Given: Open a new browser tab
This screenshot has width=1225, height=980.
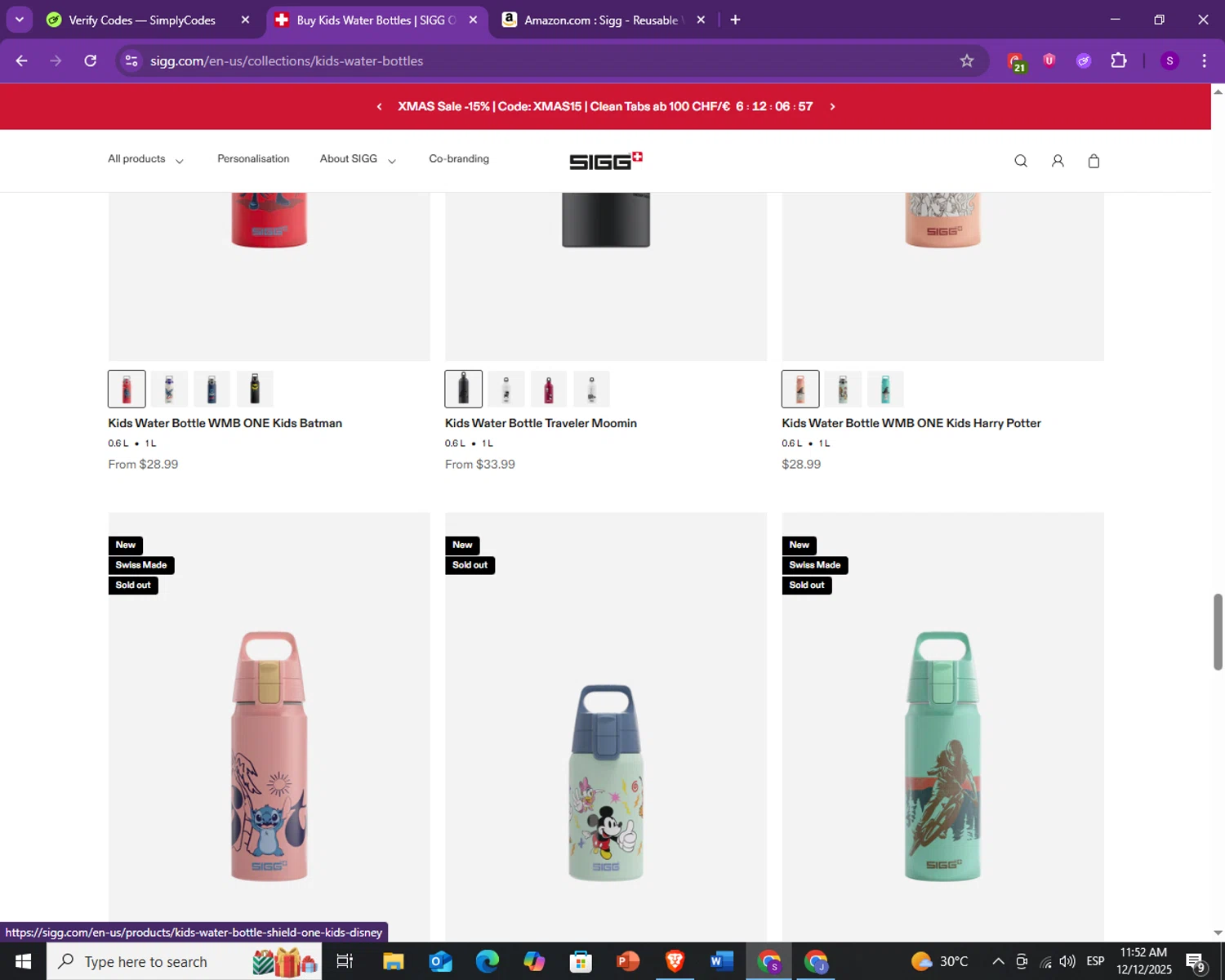Looking at the screenshot, I should [x=735, y=20].
